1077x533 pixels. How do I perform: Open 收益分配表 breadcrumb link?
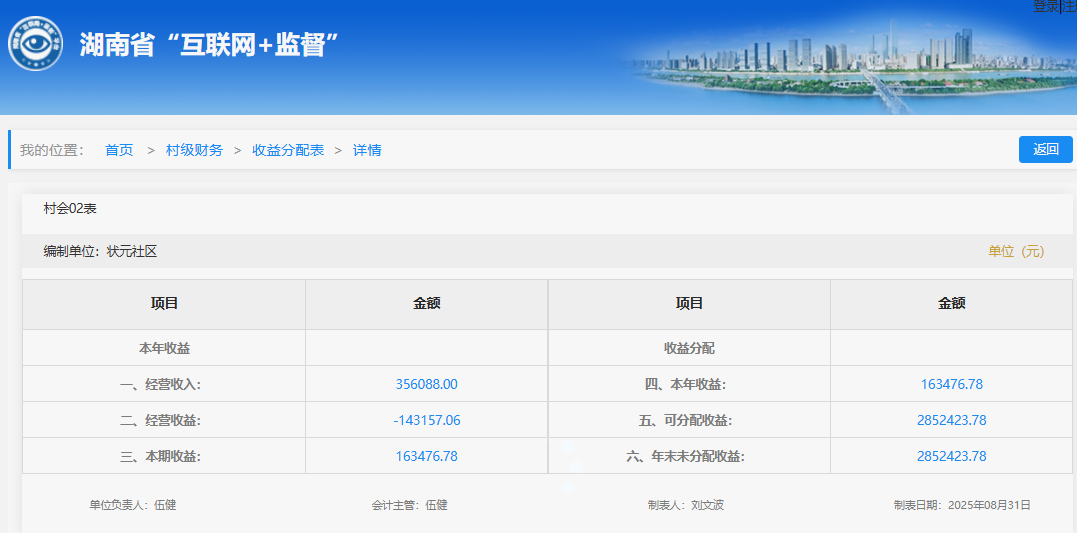click(x=288, y=150)
